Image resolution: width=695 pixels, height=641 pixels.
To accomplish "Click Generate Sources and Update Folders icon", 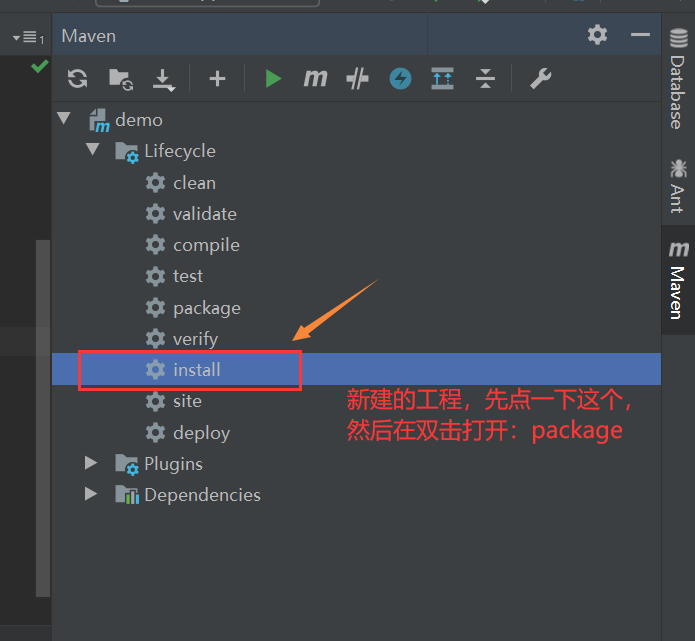I will click(121, 79).
